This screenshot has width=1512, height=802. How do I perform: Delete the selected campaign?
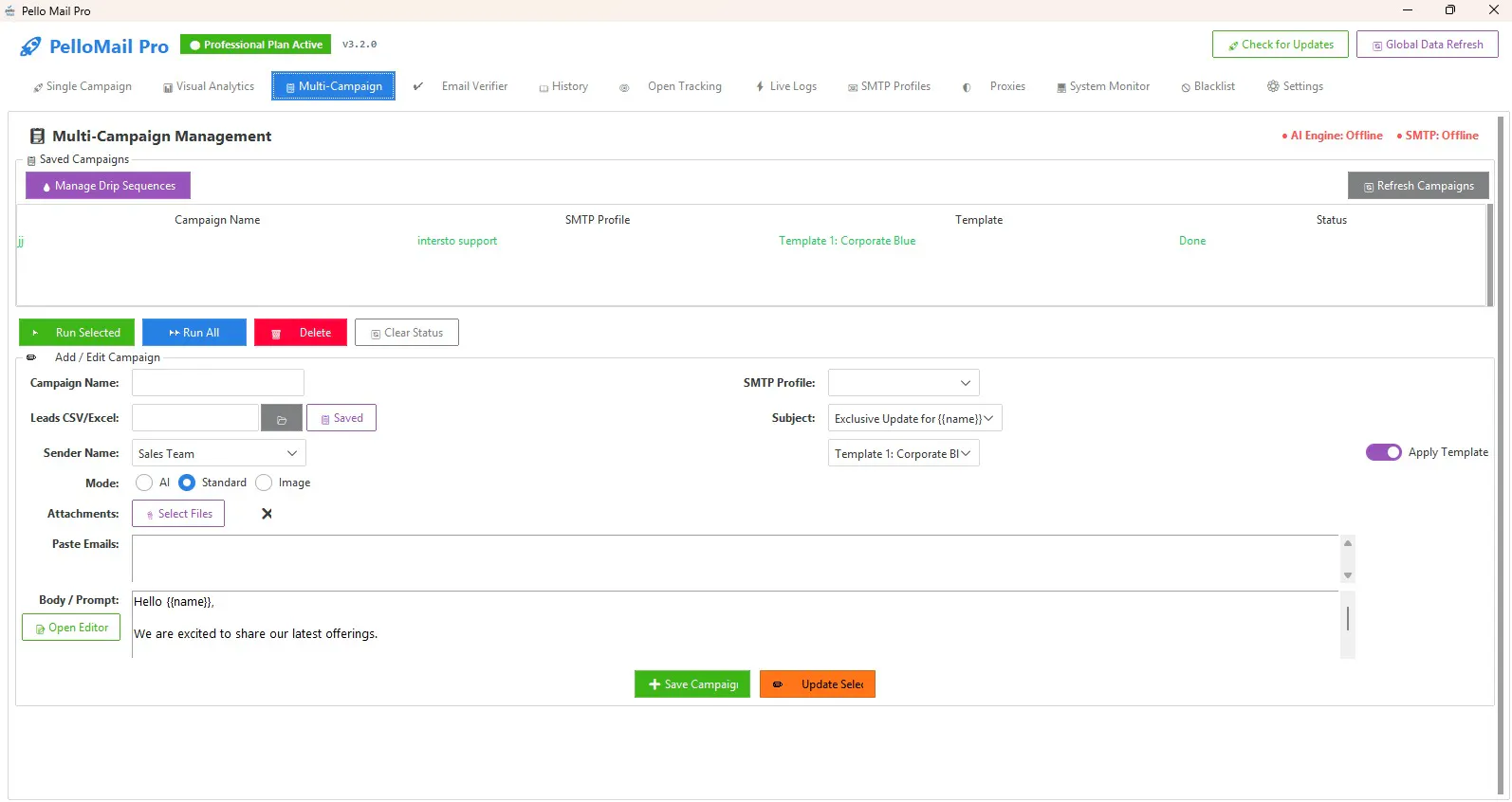coord(301,333)
